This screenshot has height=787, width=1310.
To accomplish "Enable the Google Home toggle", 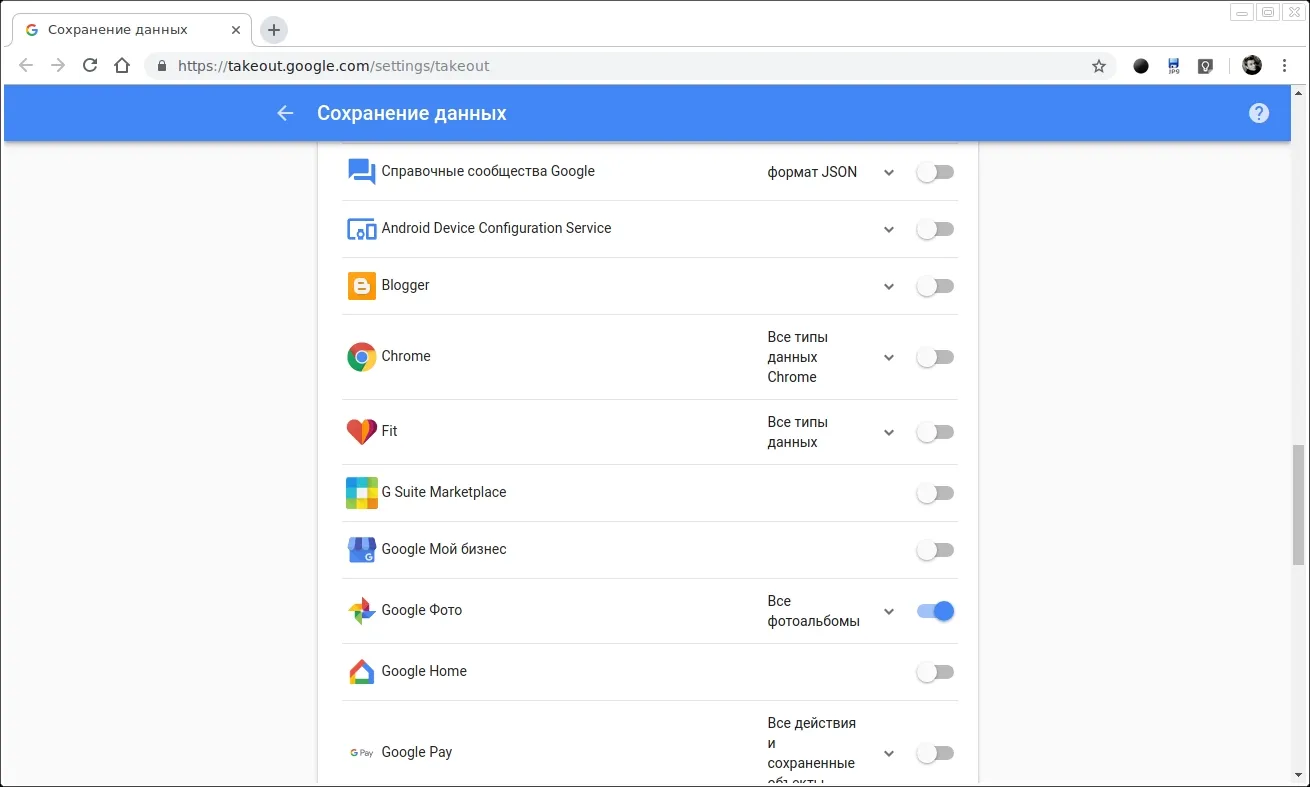I will 935,672.
